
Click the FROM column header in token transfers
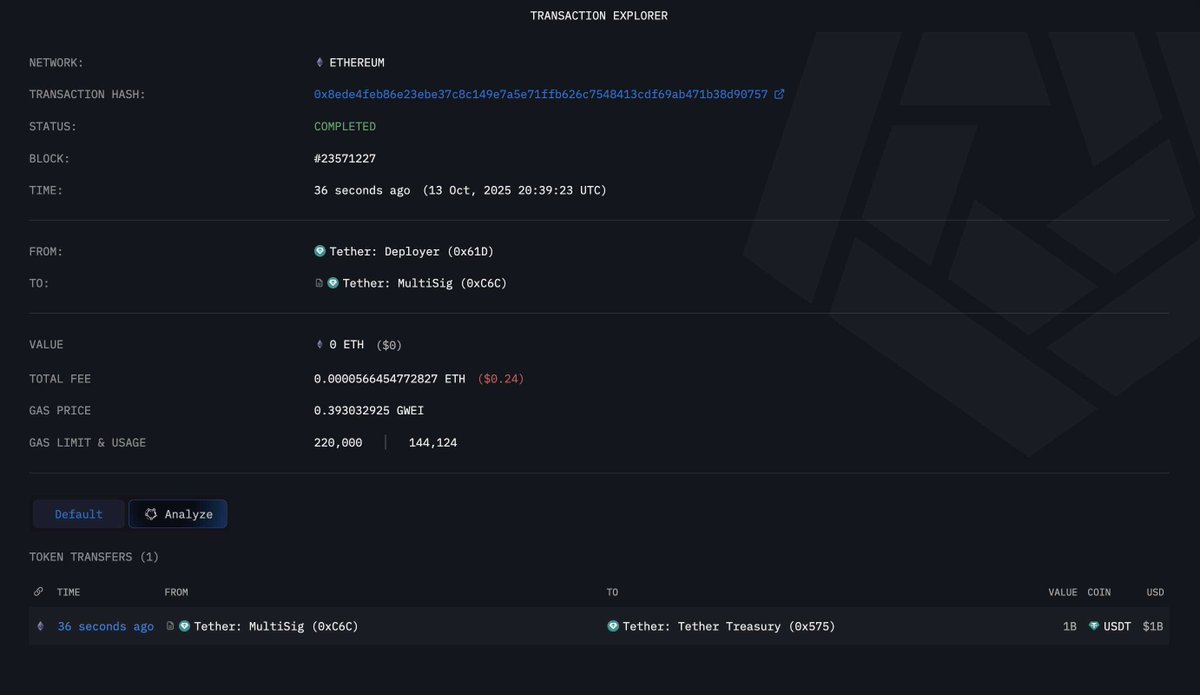[176, 592]
